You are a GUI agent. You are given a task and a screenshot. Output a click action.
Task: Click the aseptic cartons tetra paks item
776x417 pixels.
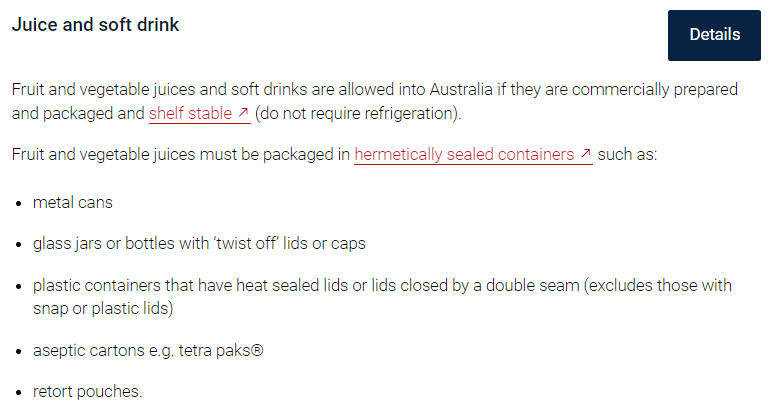click(148, 350)
